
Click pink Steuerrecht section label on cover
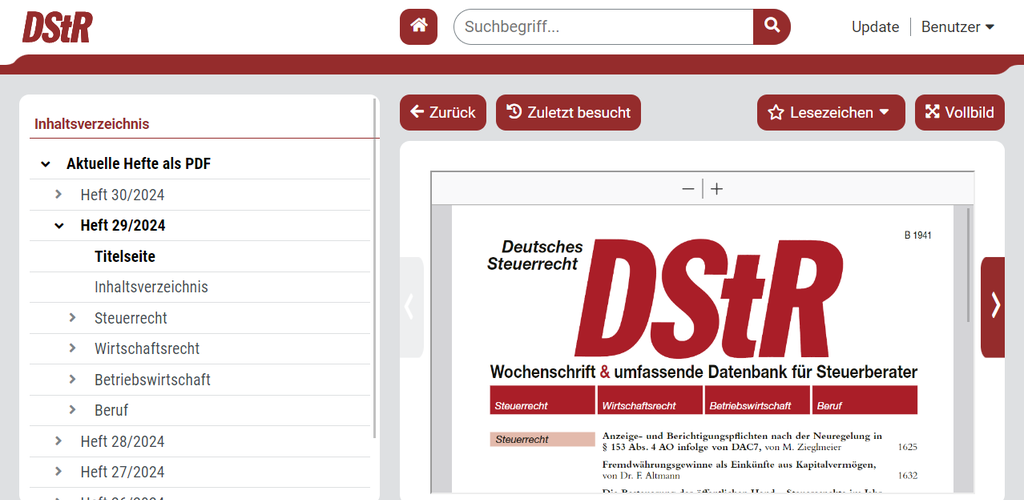542,439
